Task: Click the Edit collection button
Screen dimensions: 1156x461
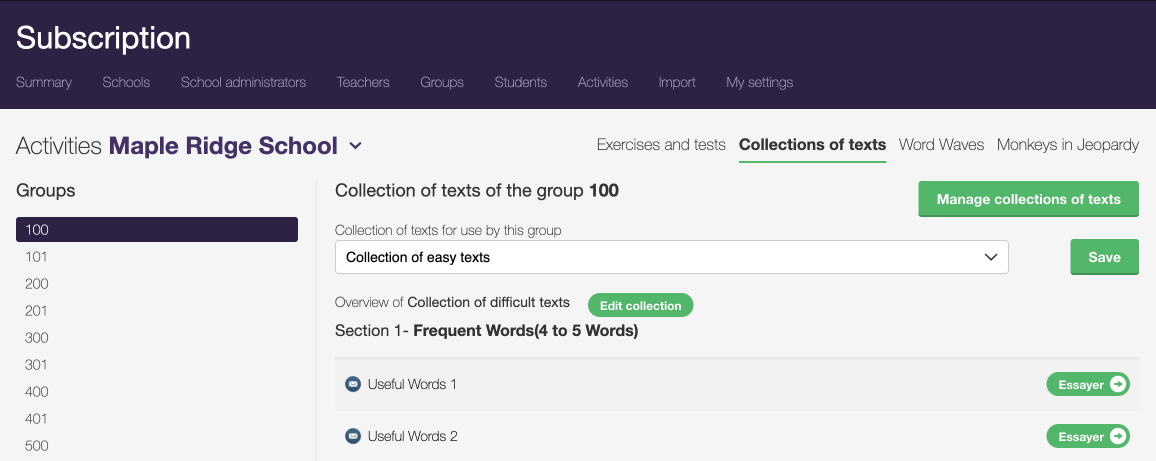Action: point(640,306)
